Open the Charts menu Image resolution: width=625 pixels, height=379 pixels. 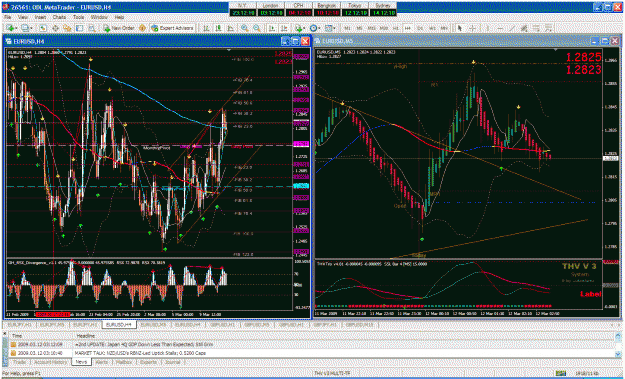pos(59,18)
